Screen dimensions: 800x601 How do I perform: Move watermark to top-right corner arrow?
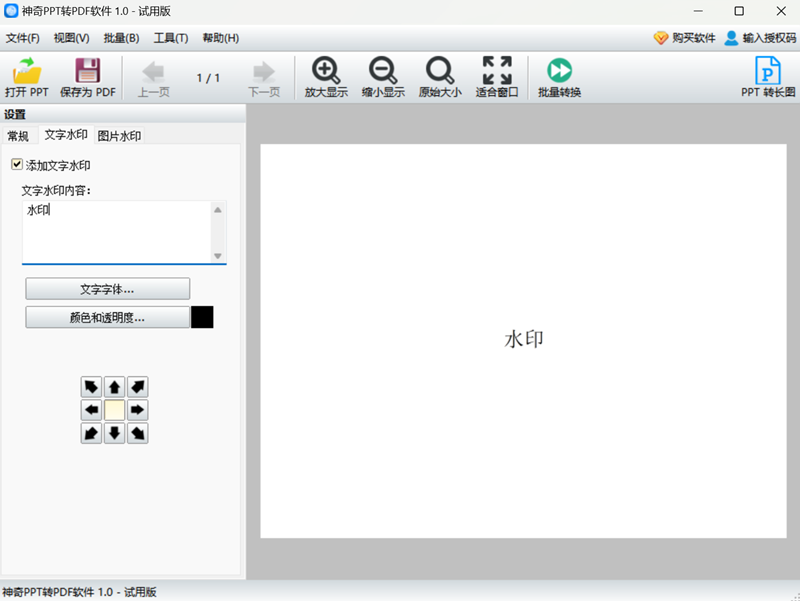point(138,387)
